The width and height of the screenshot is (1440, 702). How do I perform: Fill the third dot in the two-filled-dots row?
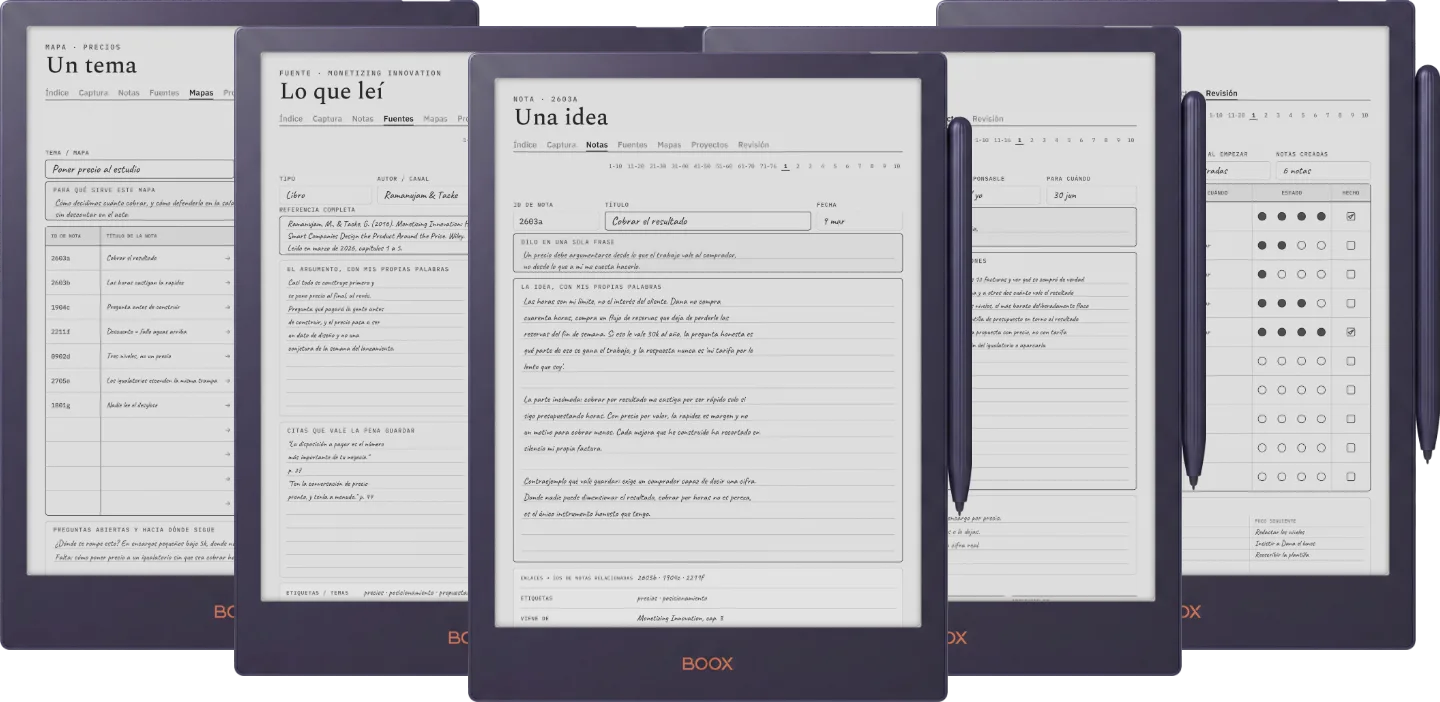tap(1301, 245)
